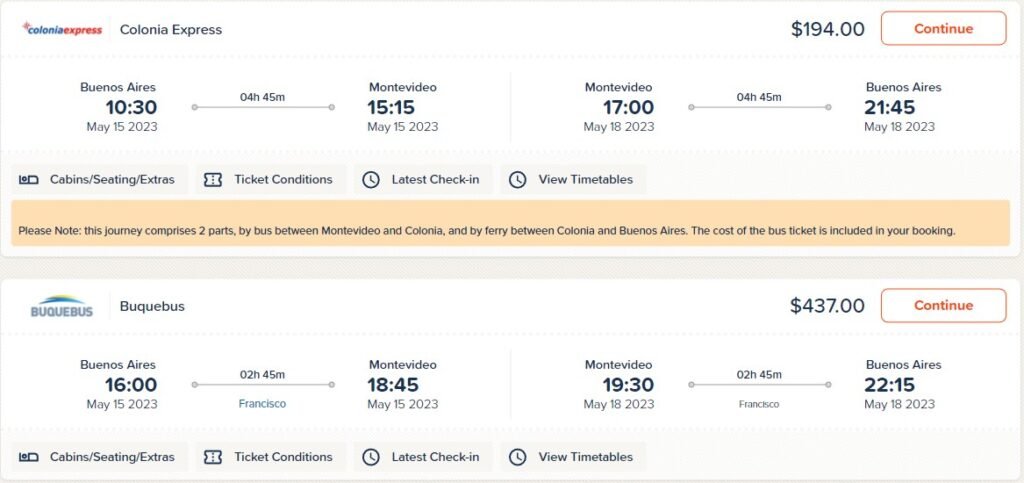Click the Francisco ship name on return Buquebus
The width and height of the screenshot is (1024, 483).
(759, 404)
